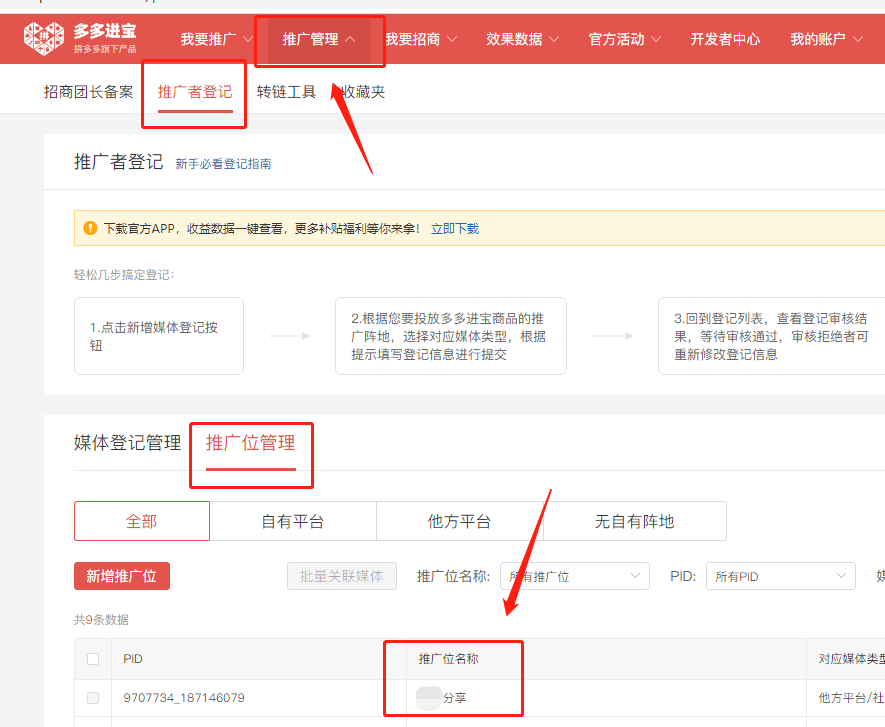Click the 多多进宝 logo icon
Viewport: 885px width, 727px height.
point(43,38)
